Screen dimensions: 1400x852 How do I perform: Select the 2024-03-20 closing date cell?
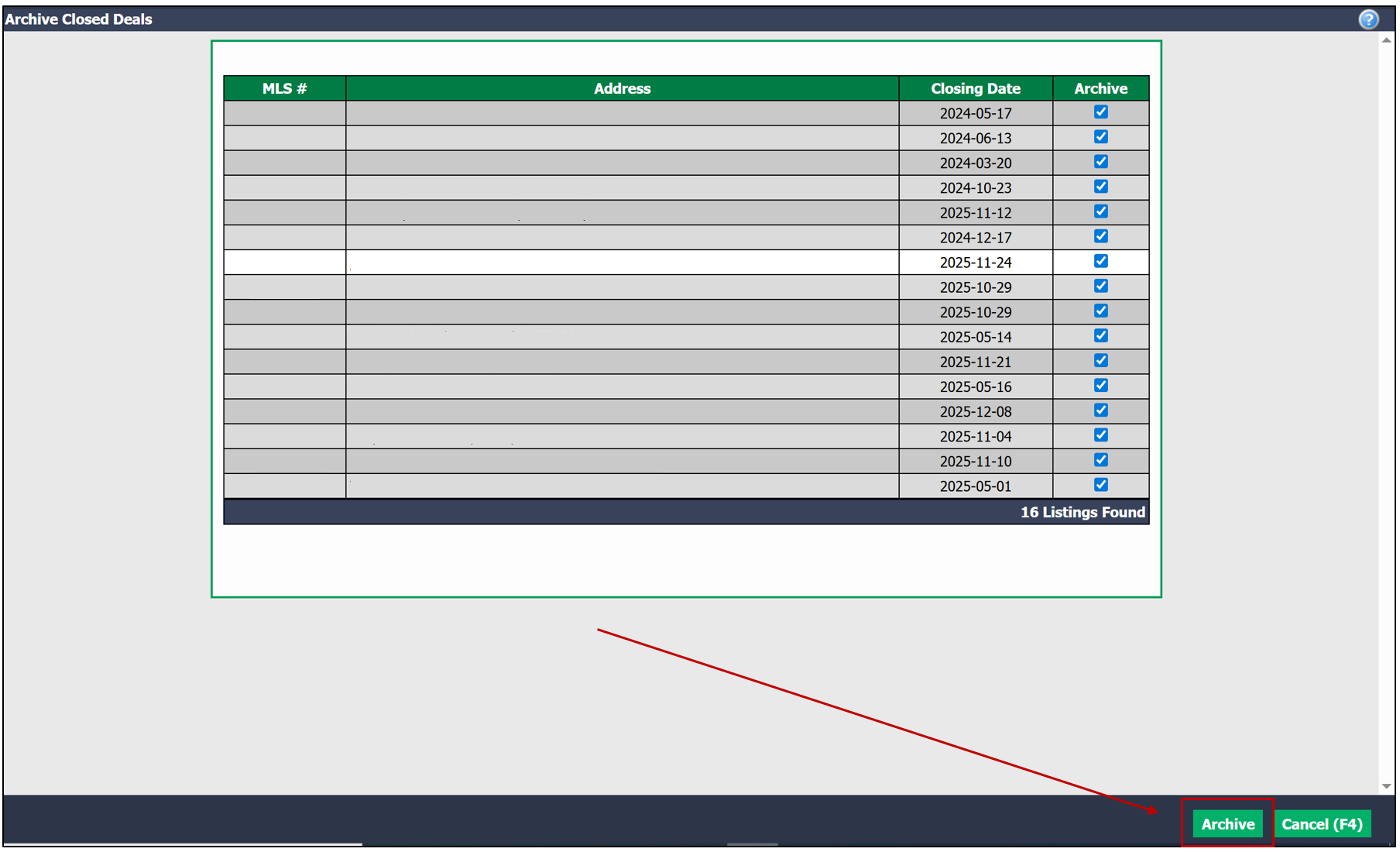pos(975,163)
